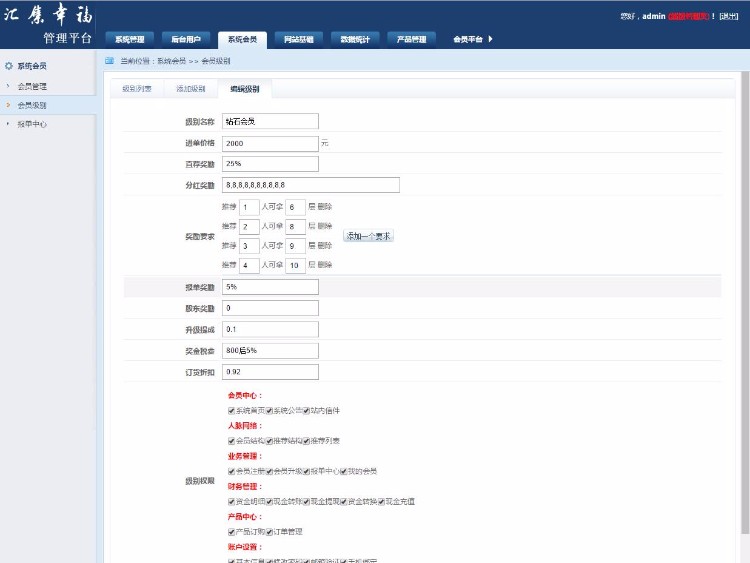
Task: Click the 级别名称 field containing 钻石会员
Action: pos(270,121)
